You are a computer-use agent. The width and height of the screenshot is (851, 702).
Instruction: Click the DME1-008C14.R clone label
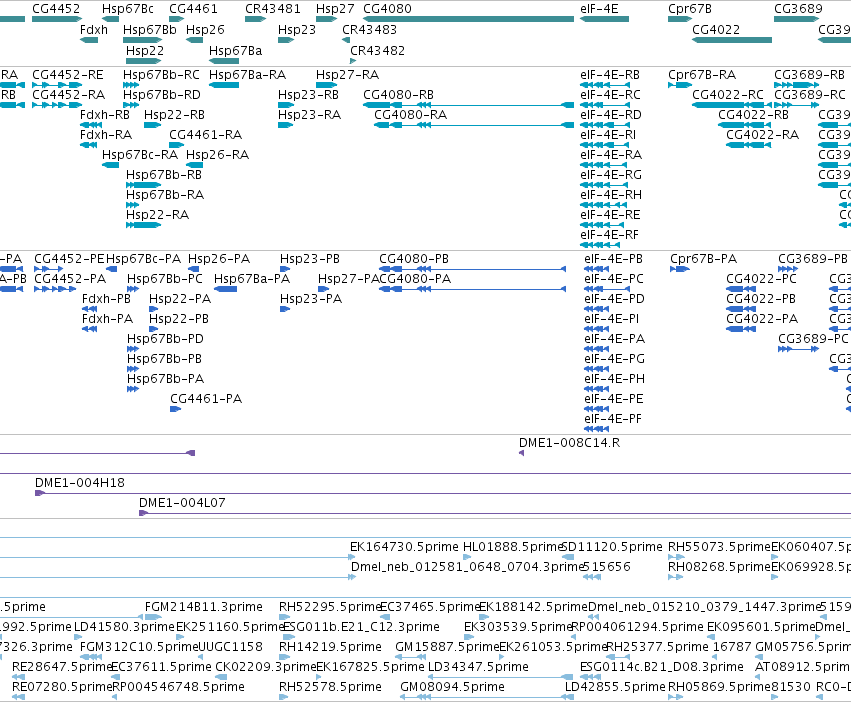(x=569, y=443)
